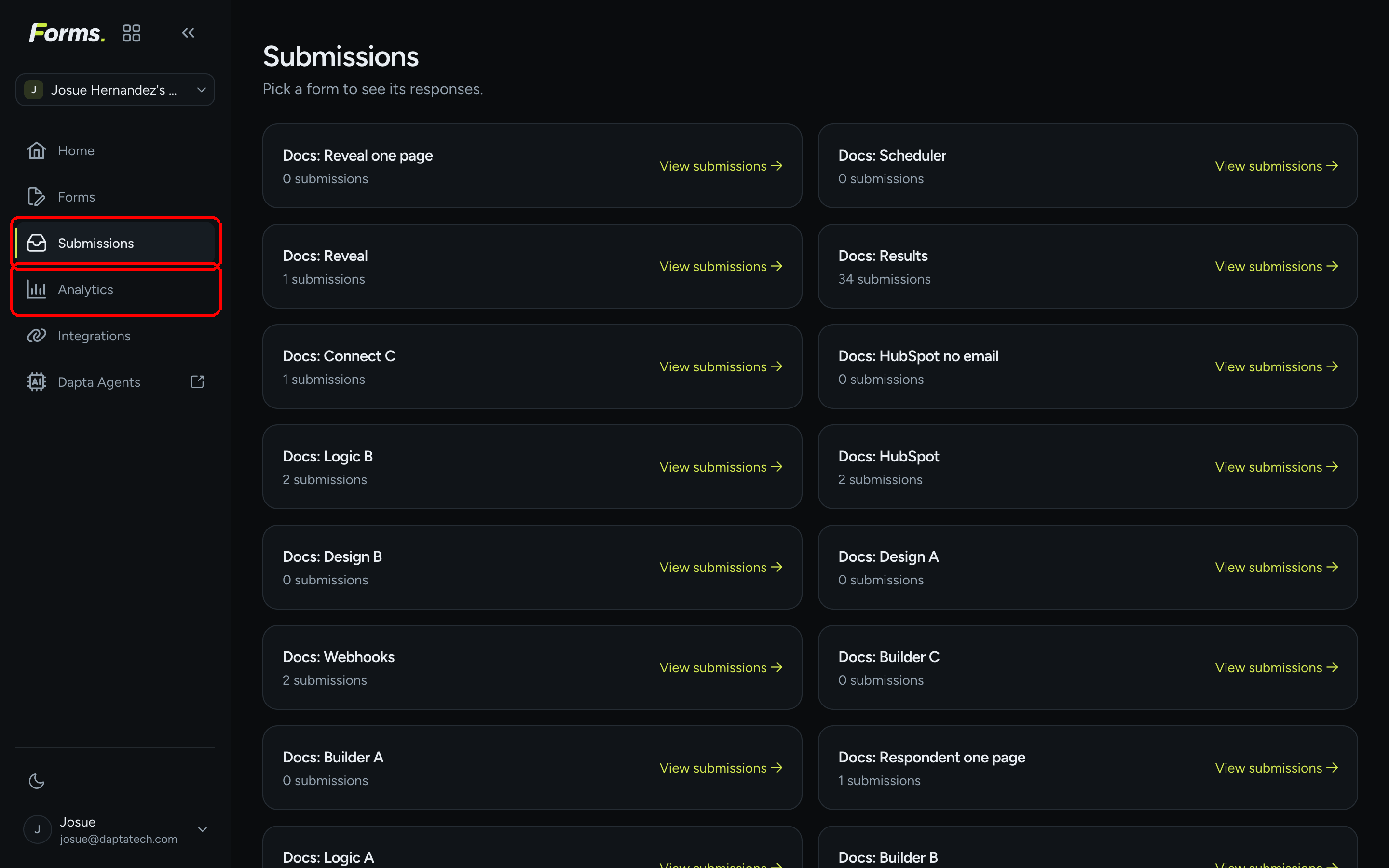View submissions for Docs: Connect C
Screen dimensions: 1389x868
(x=721, y=367)
